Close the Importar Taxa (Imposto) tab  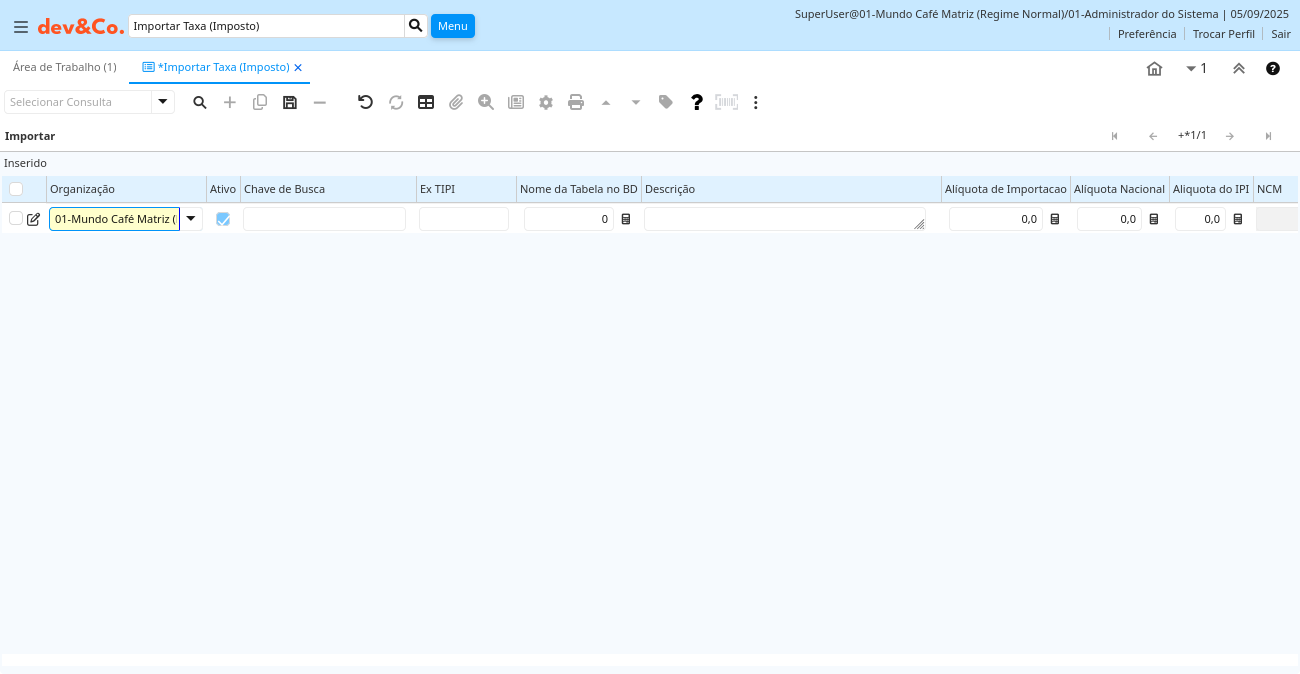point(298,68)
